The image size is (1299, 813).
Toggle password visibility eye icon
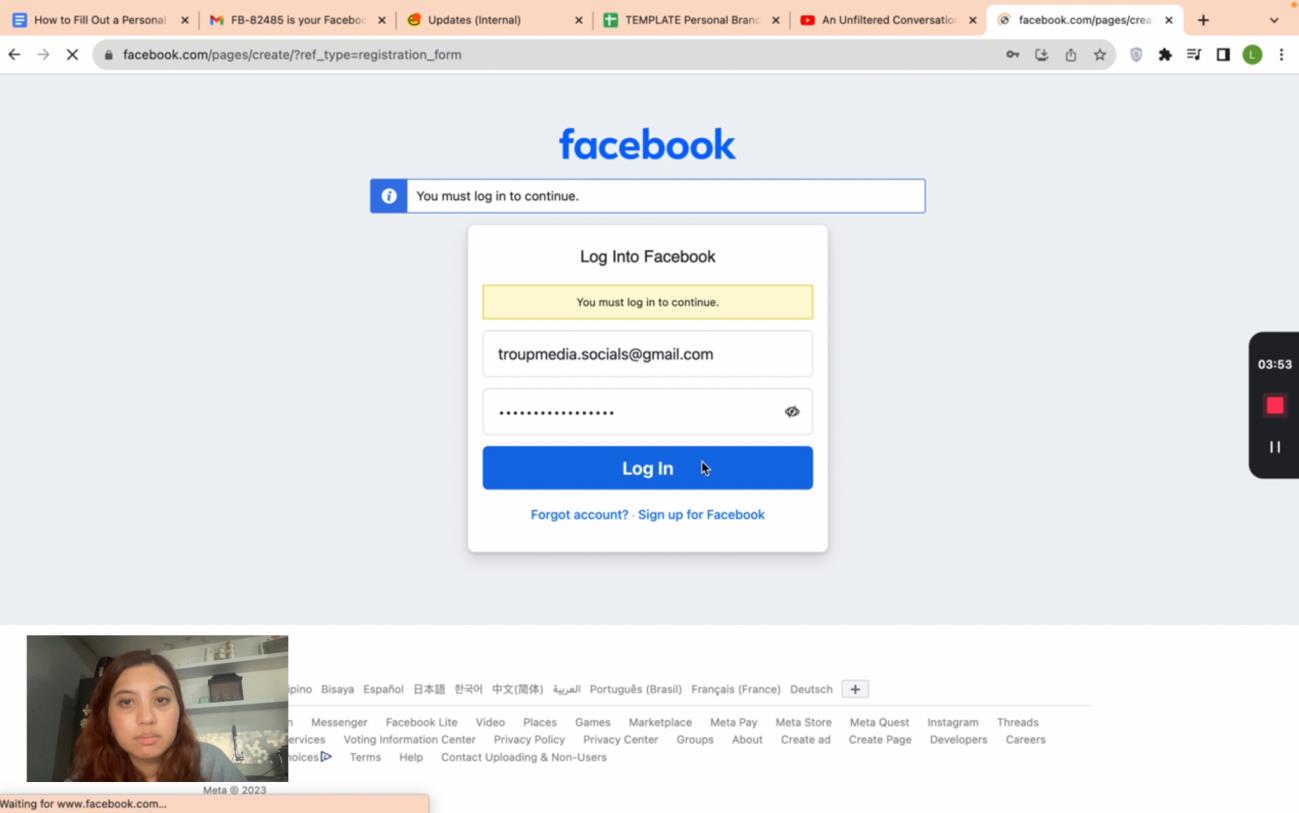pos(791,412)
